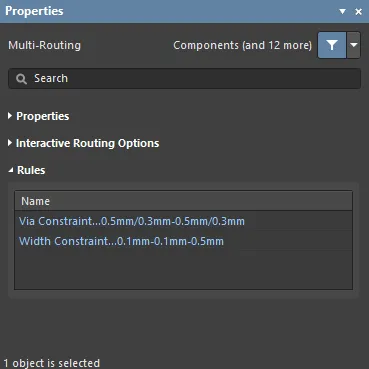This screenshot has height=369, width=369.
Task: Open the filter button's dropdown arrow
Action: pos(354,45)
